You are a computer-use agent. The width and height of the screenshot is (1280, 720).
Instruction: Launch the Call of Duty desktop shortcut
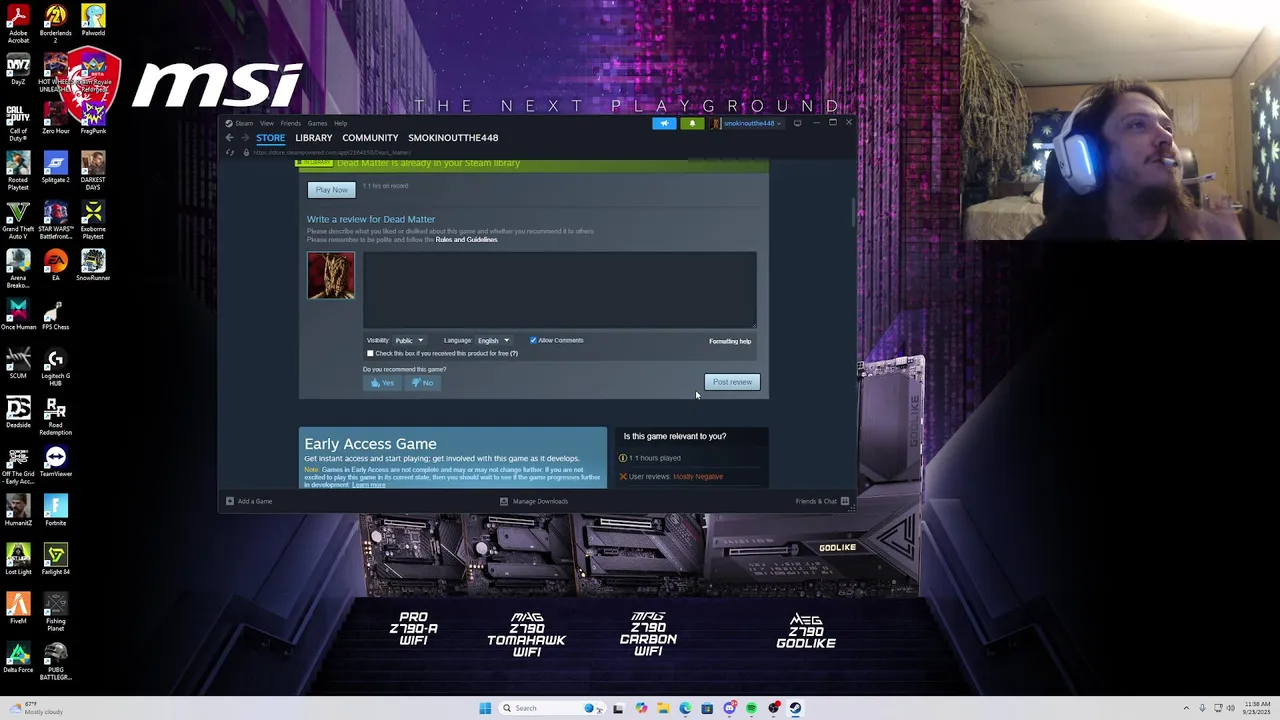point(18,120)
